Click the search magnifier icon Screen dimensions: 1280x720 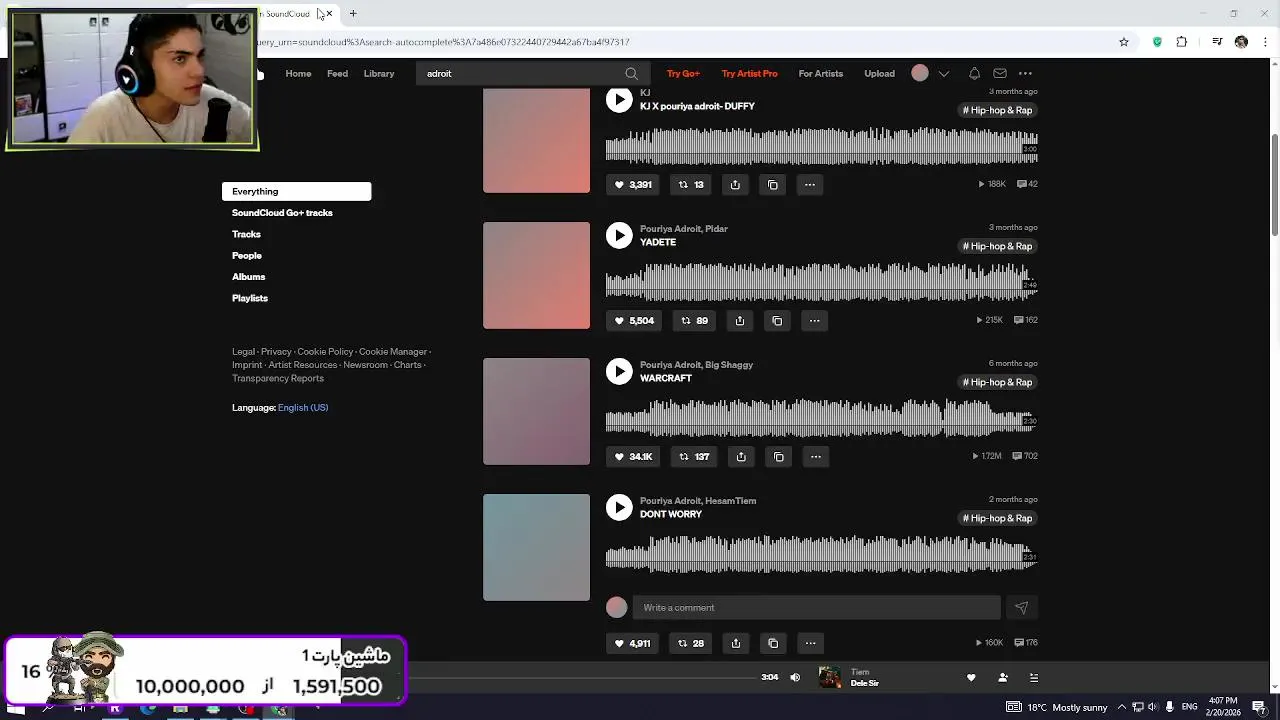[631, 73]
